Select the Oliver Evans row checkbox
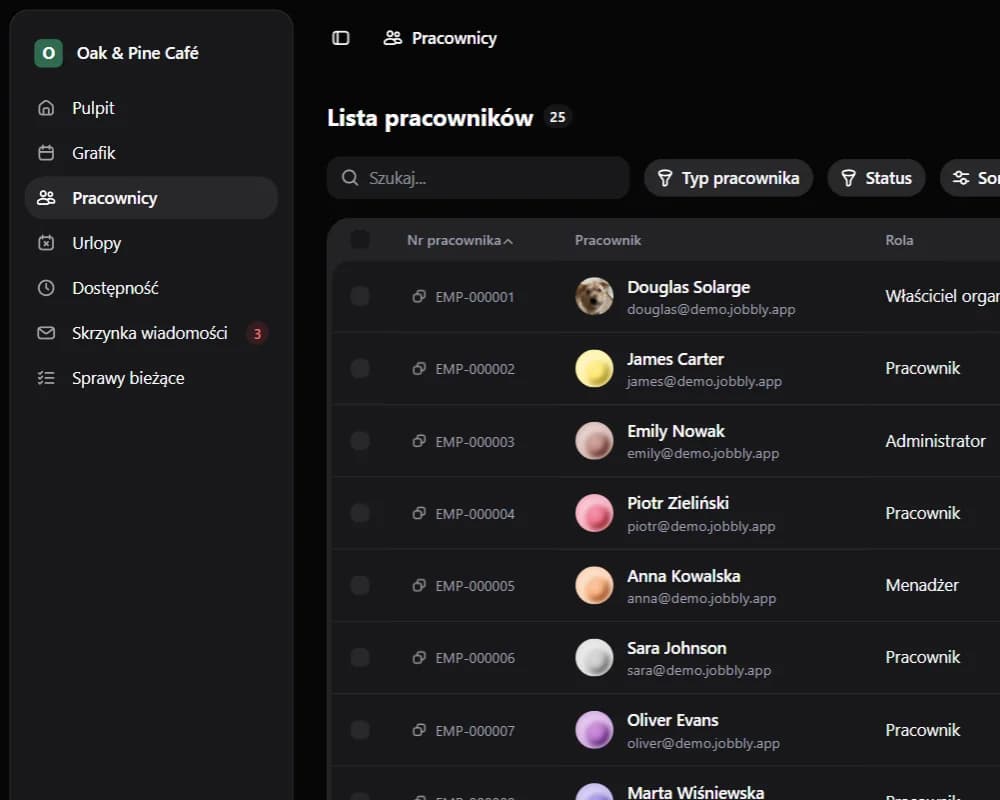This screenshot has height=800, width=1000. 360,730
